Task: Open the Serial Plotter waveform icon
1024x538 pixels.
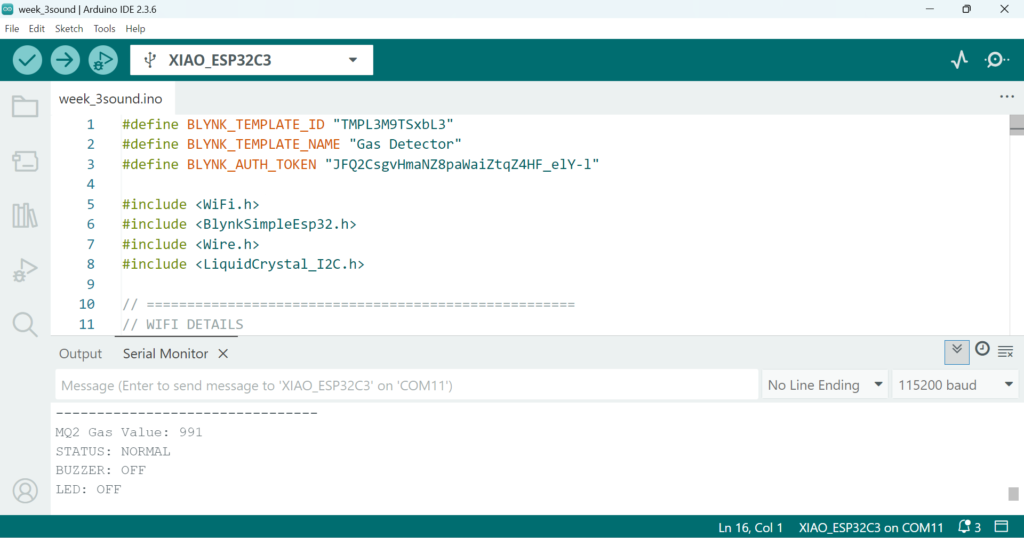Action: point(959,60)
